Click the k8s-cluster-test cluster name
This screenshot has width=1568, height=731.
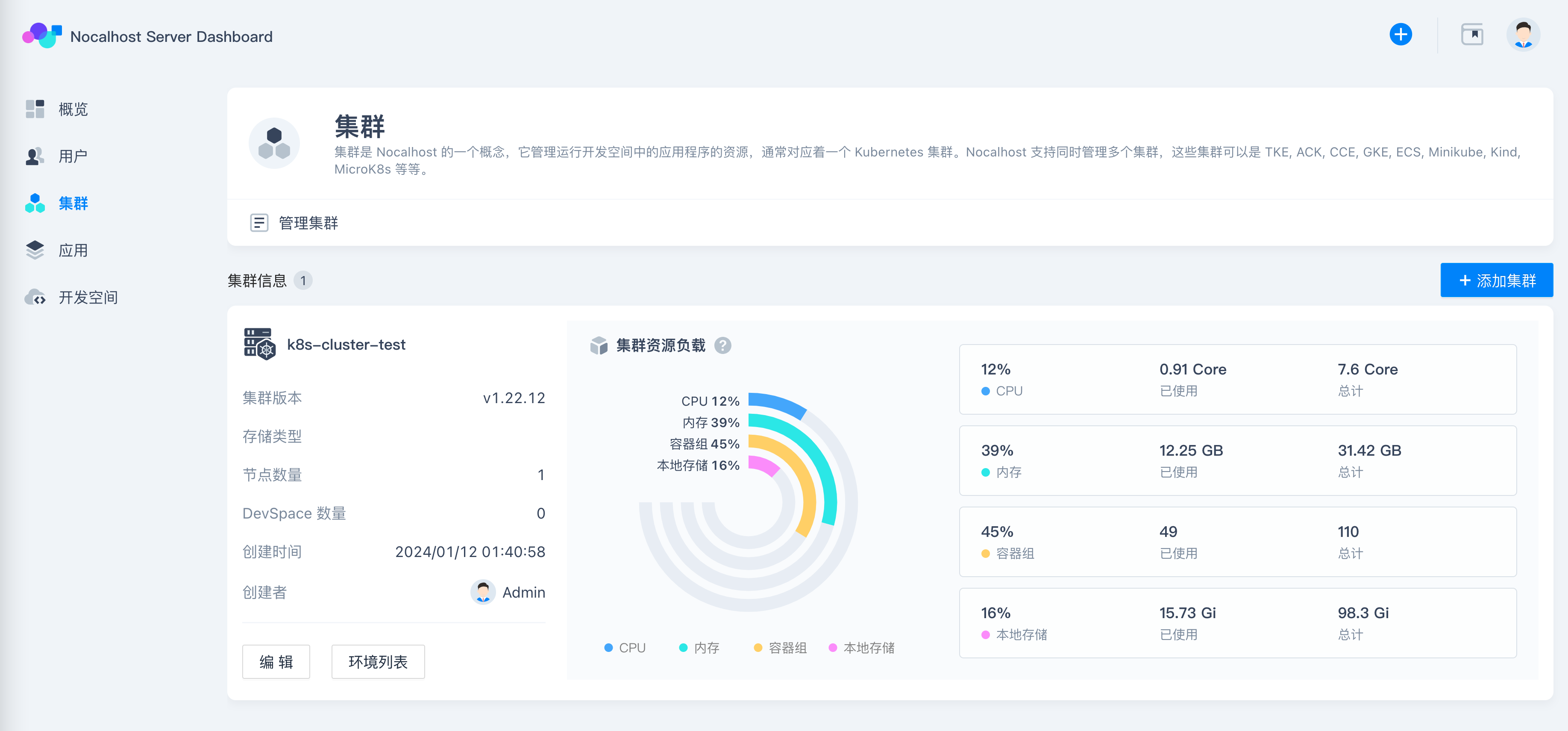(346, 345)
